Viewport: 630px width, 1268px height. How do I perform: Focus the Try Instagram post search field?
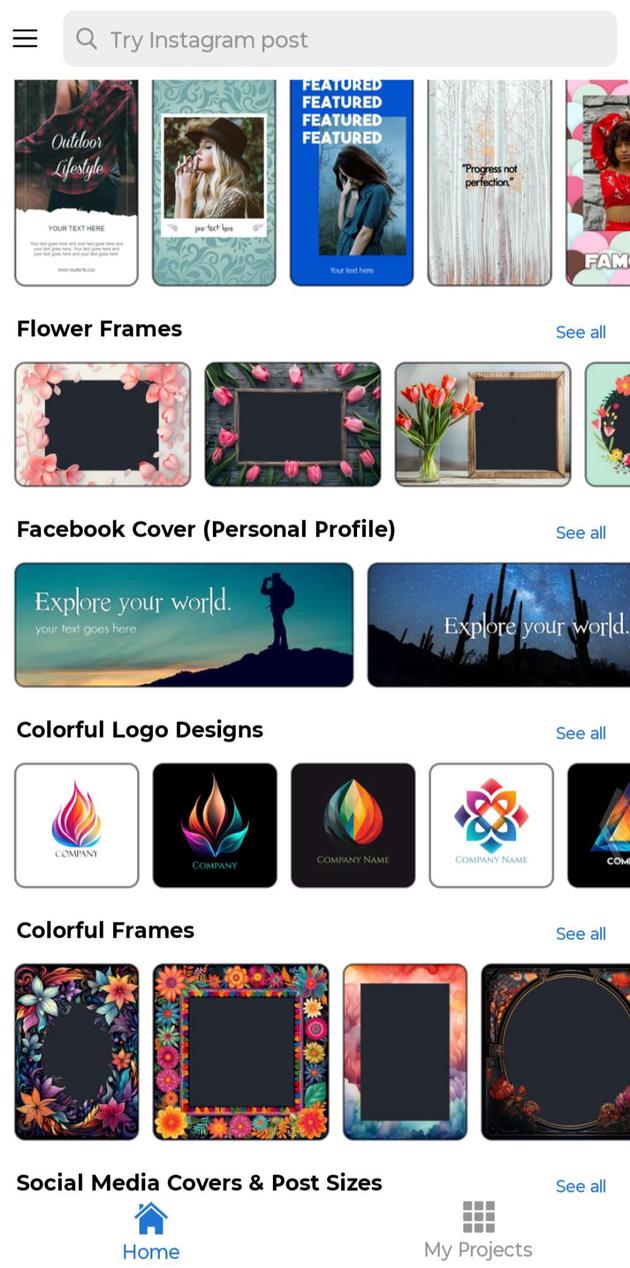pyautogui.click(x=340, y=39)
